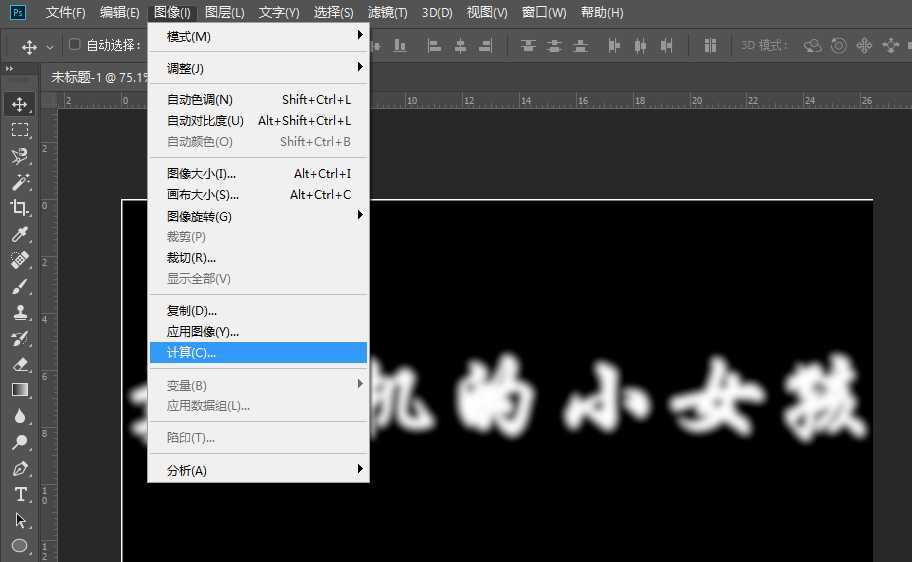Open the 滤镜(T) menu
Image resolution: width=912 pixels, height=562 pixels.
387,13
